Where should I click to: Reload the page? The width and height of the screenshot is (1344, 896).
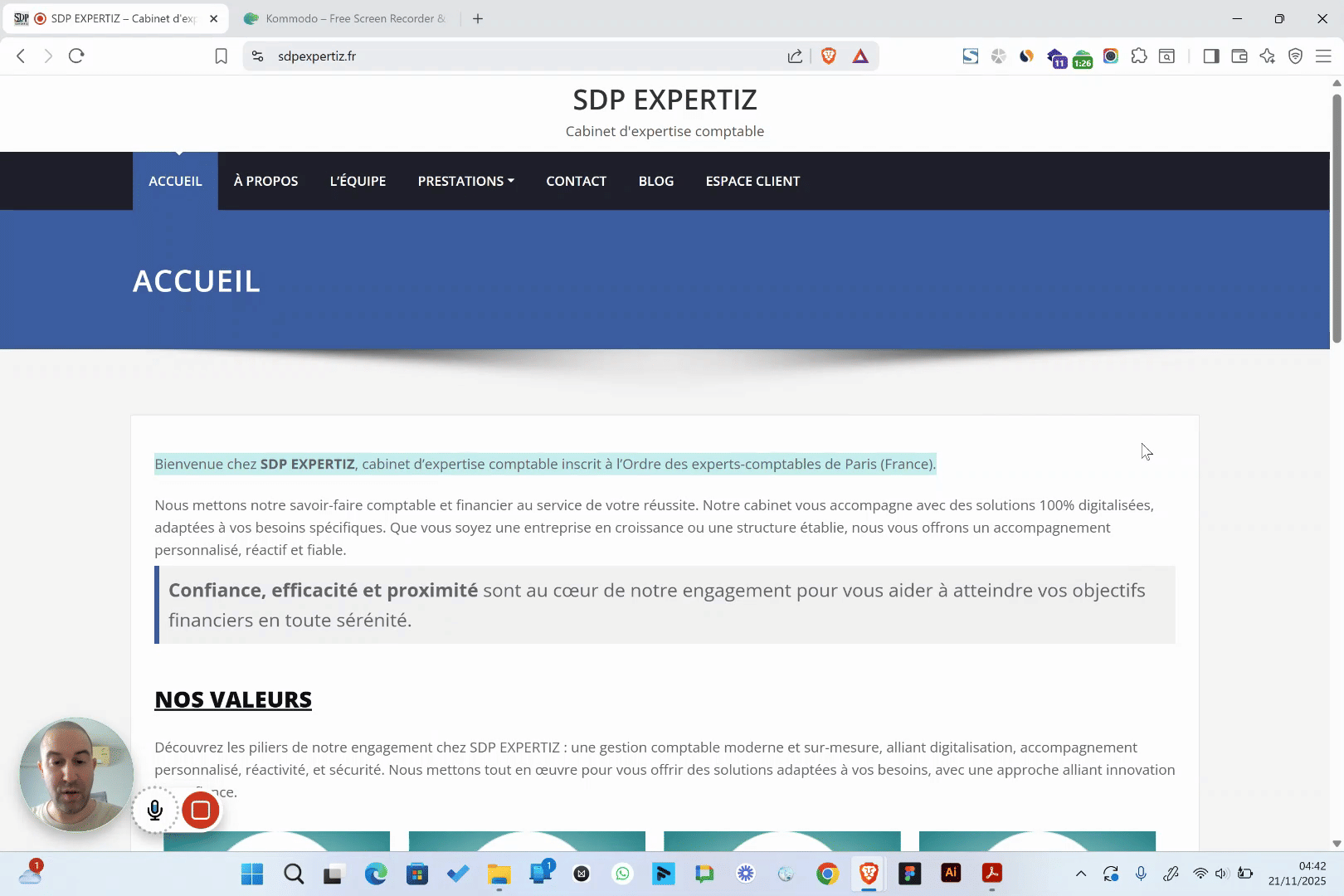(76, 56)
